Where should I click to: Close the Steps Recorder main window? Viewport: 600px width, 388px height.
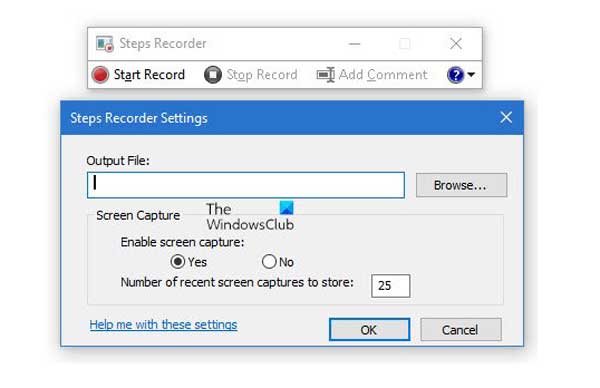coord(456,44)
